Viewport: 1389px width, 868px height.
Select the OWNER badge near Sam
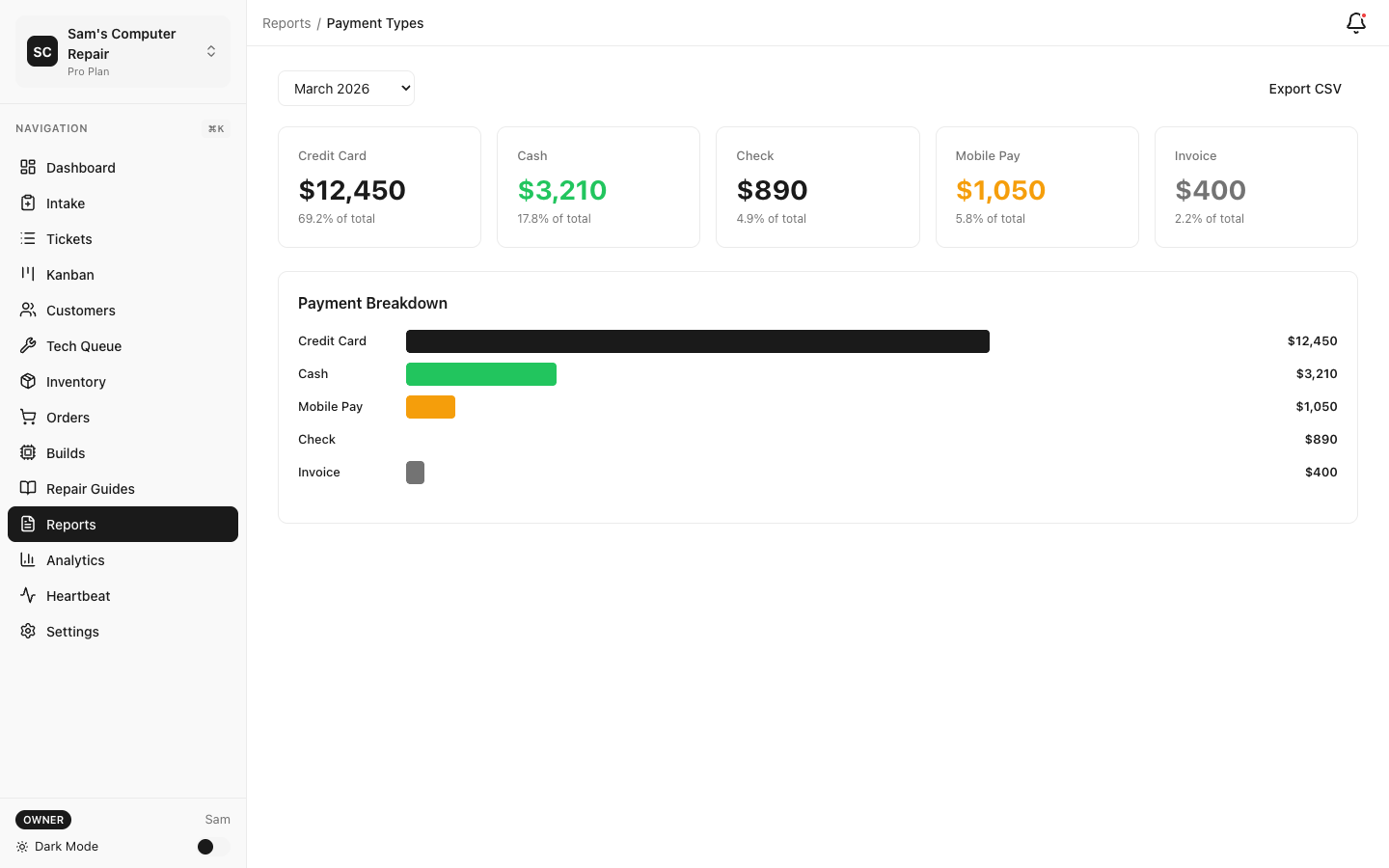[42, 819]
